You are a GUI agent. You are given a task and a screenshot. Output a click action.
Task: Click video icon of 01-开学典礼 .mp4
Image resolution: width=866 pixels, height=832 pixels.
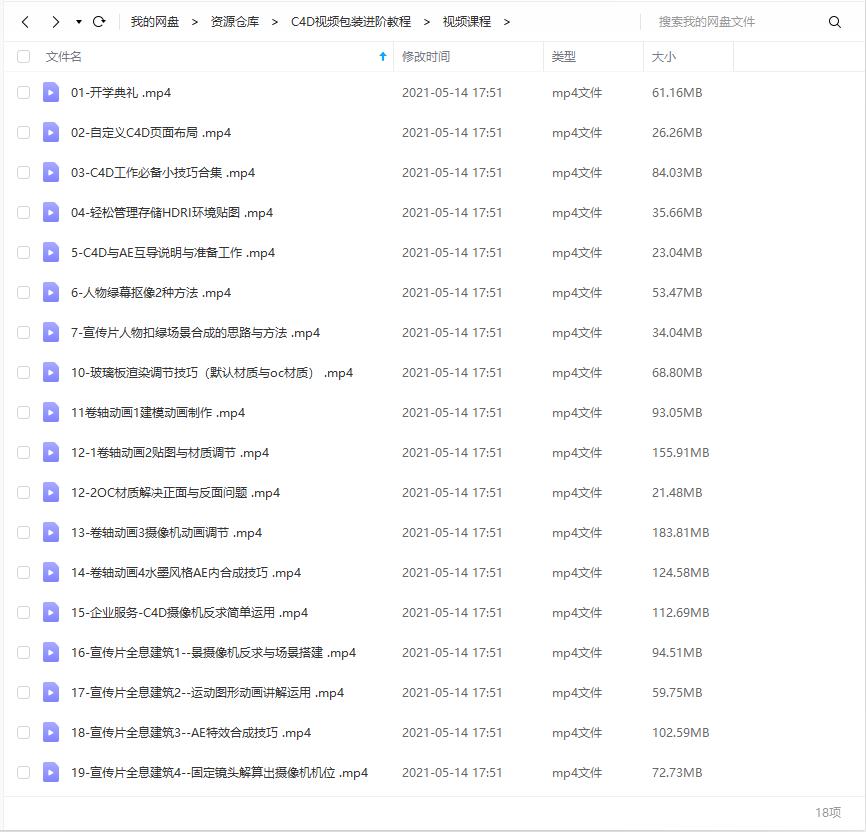(51, 92)
